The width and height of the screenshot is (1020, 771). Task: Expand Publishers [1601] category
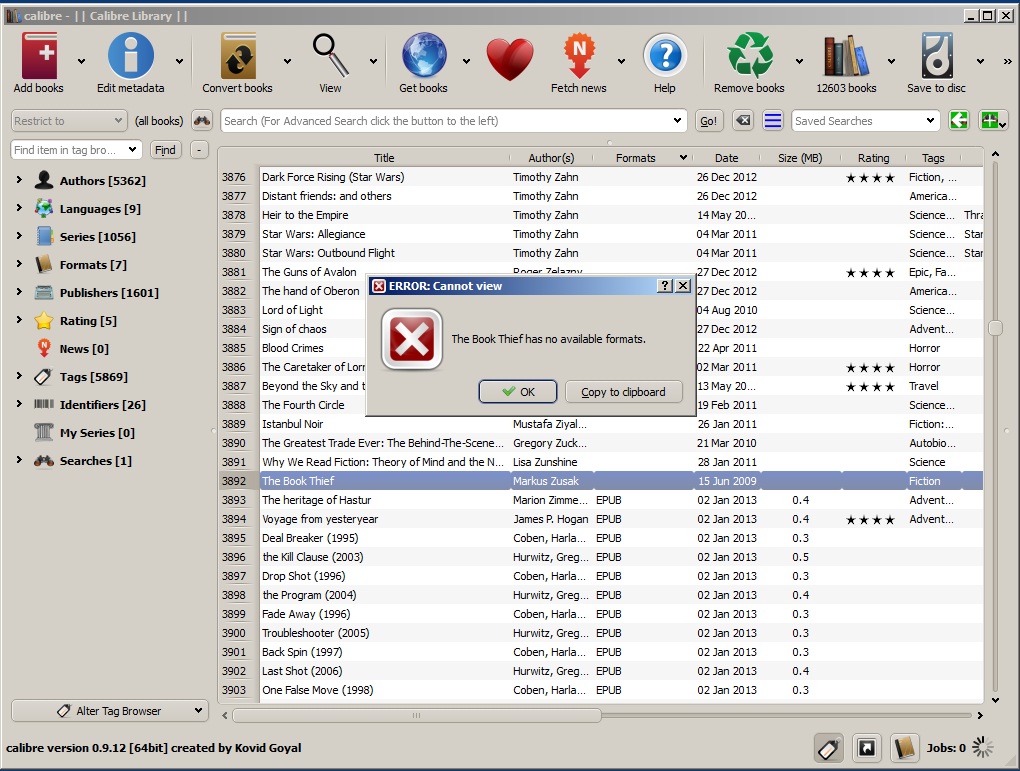19,291
